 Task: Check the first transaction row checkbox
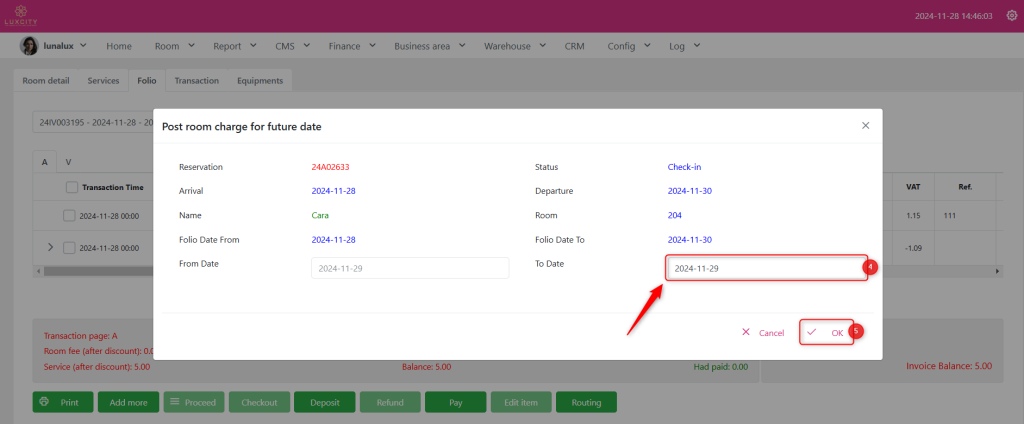[69, 215]
